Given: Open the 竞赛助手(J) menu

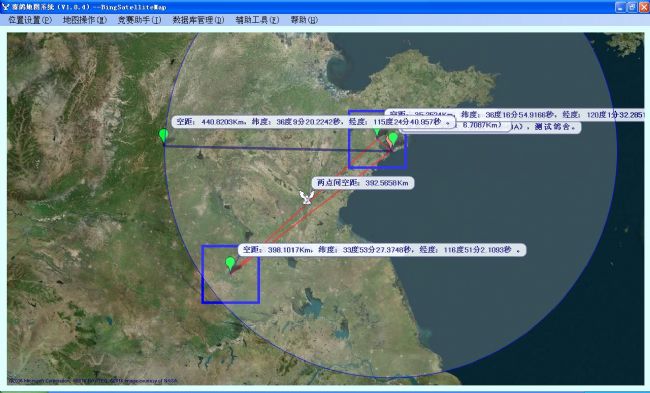Looking at the screenshot, I should [139, 20].
